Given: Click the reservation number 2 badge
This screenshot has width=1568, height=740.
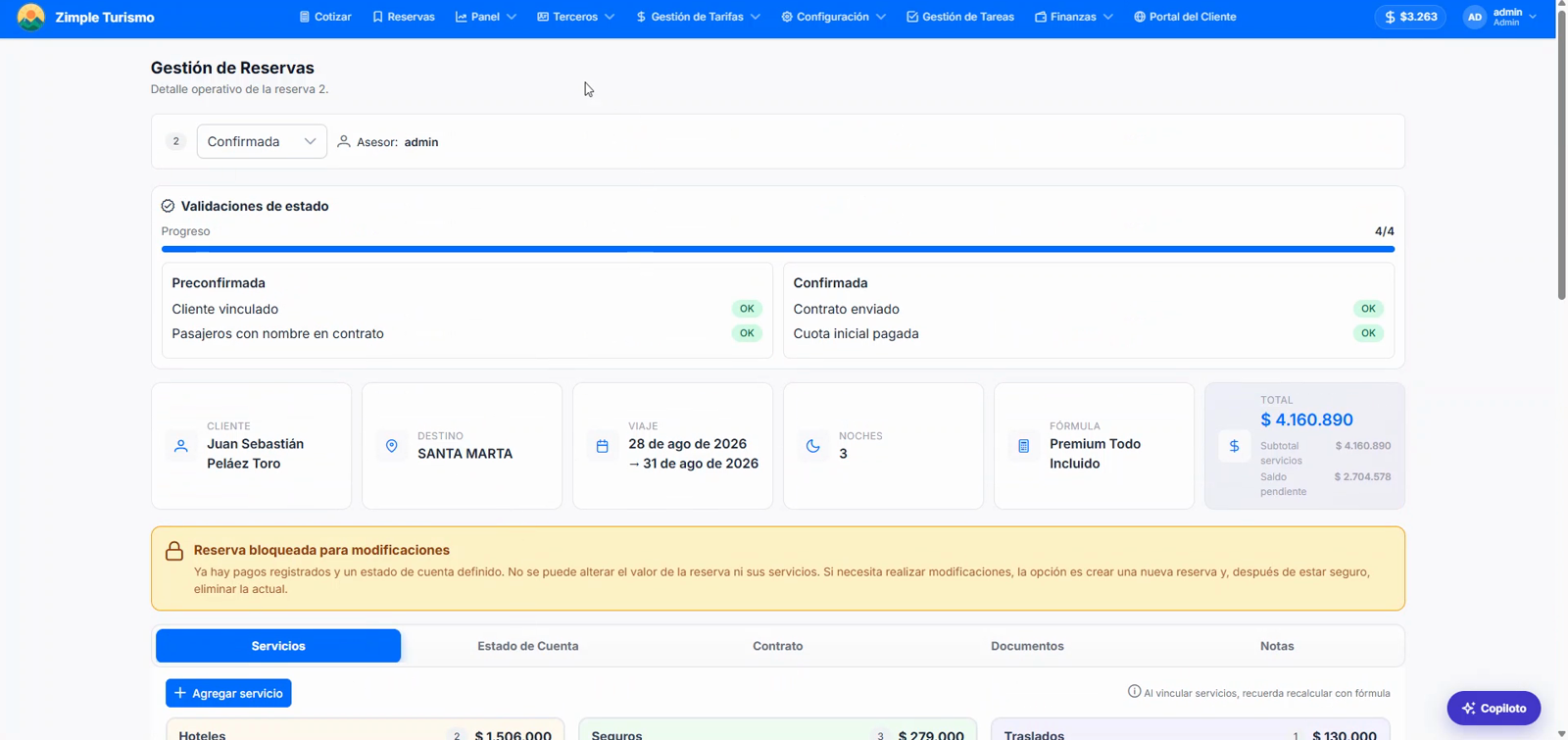Looking at the screenshot, I should (175, 141).
